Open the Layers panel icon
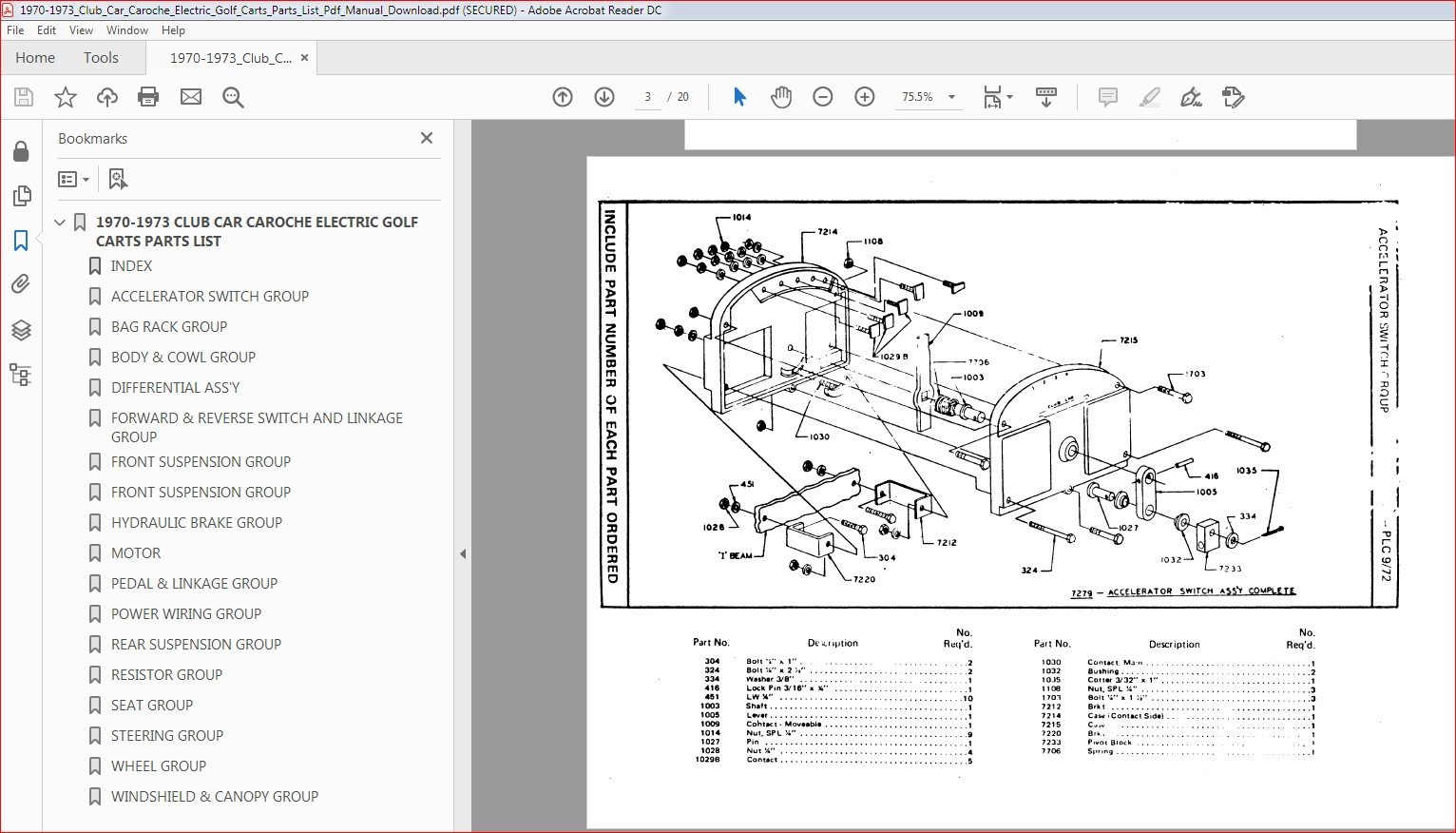1456x833 pixels. pos(21,330)
